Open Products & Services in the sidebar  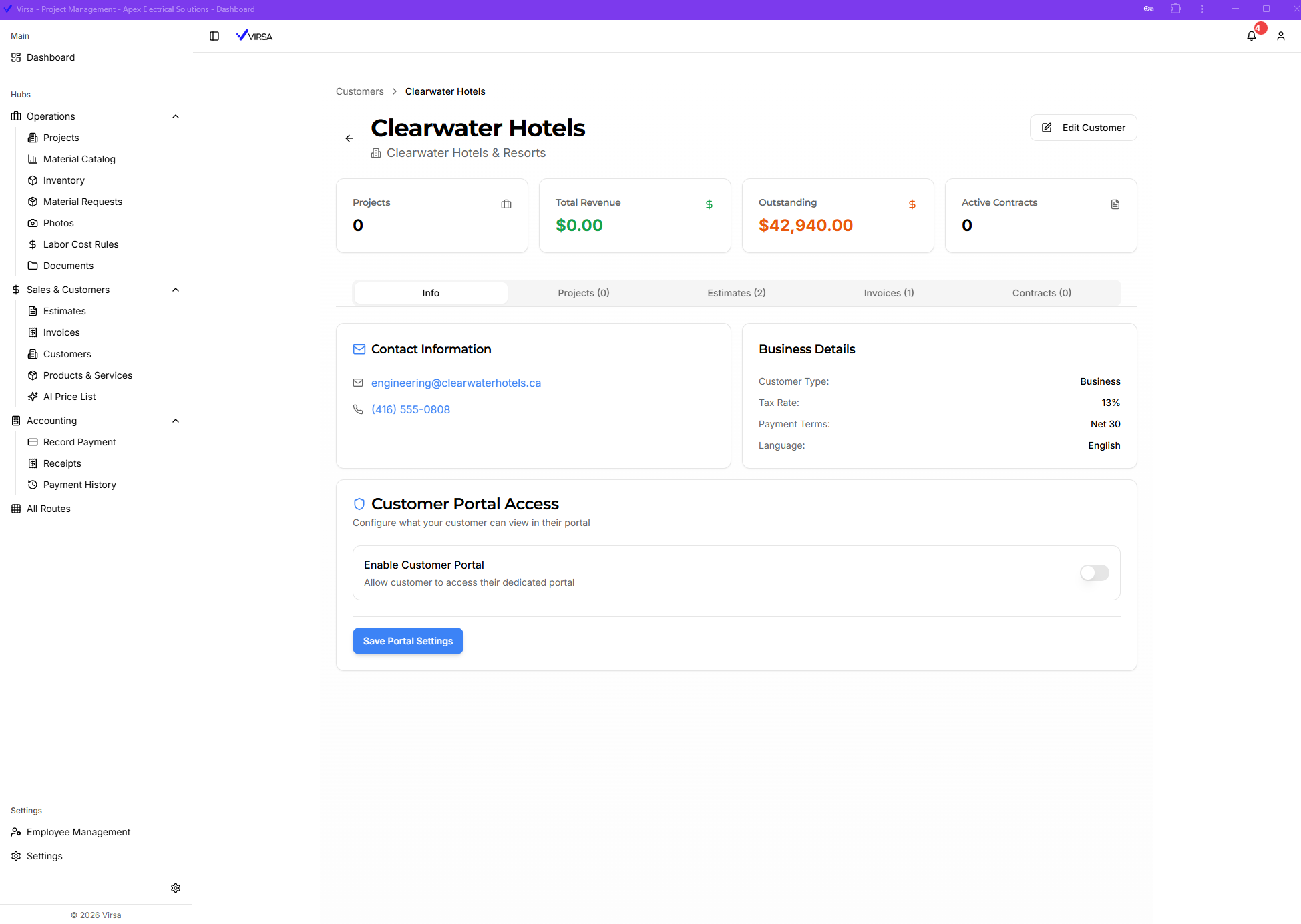click(x=87, y=375)
